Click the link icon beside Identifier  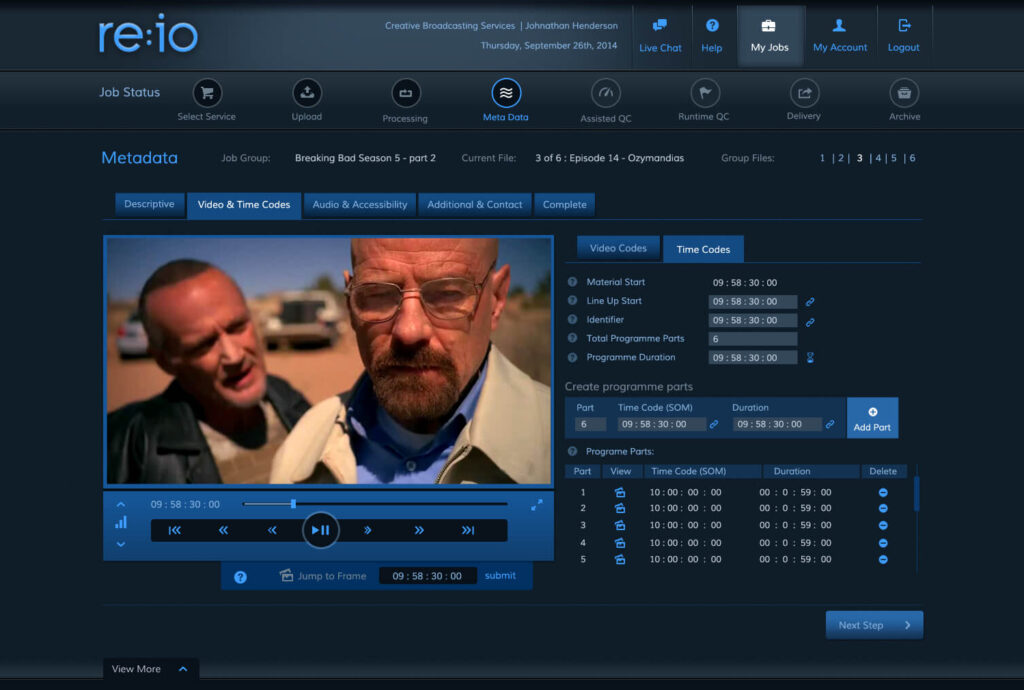(x=810, y=322)
